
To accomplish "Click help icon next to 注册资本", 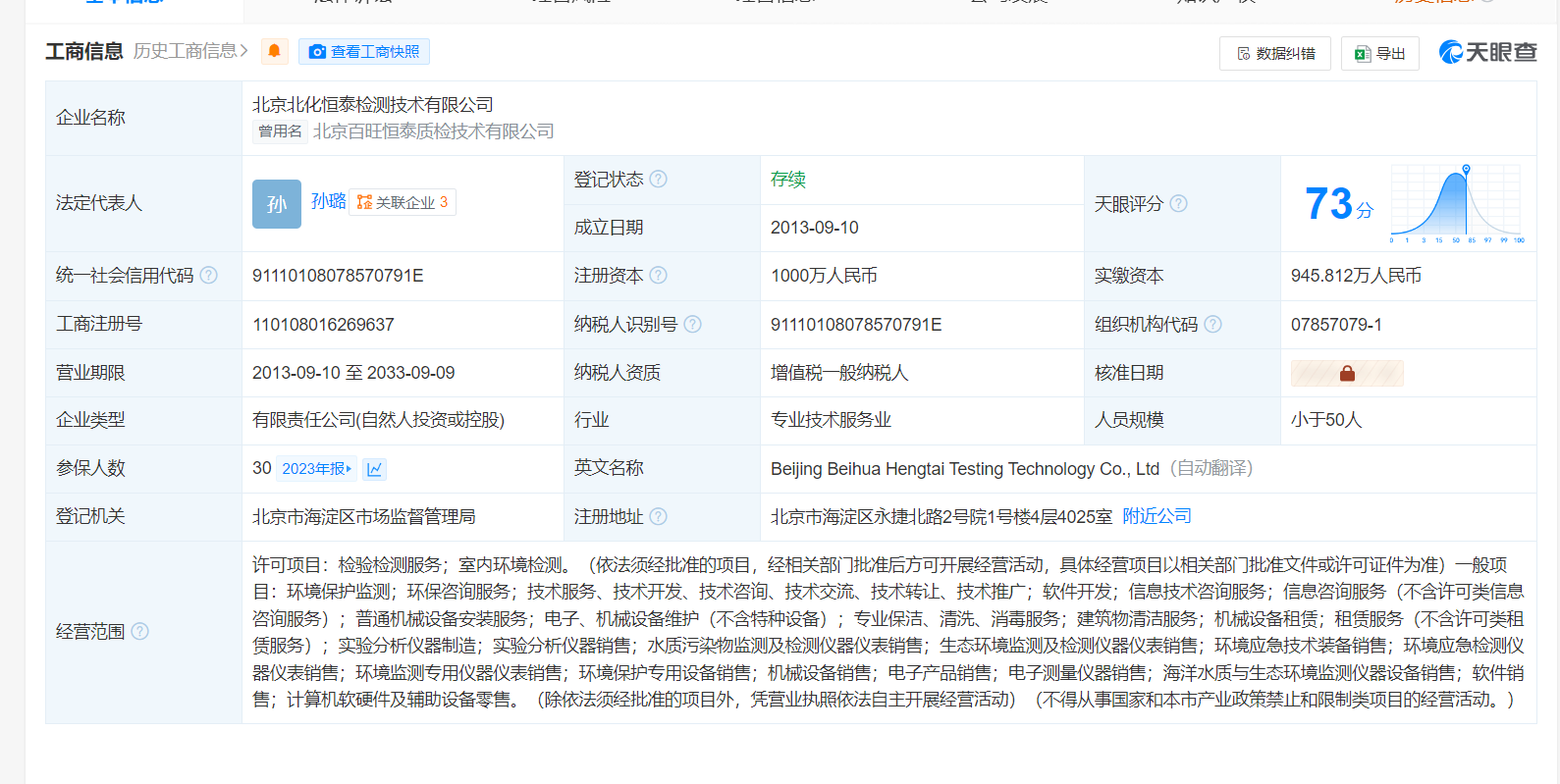I will 659,275.
